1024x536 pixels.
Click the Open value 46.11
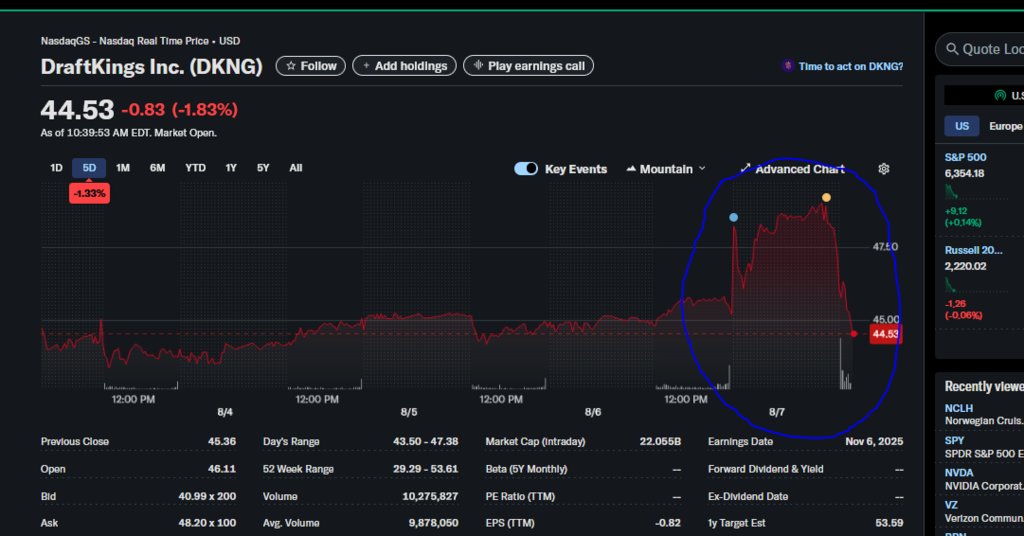[x=223, y=469]
